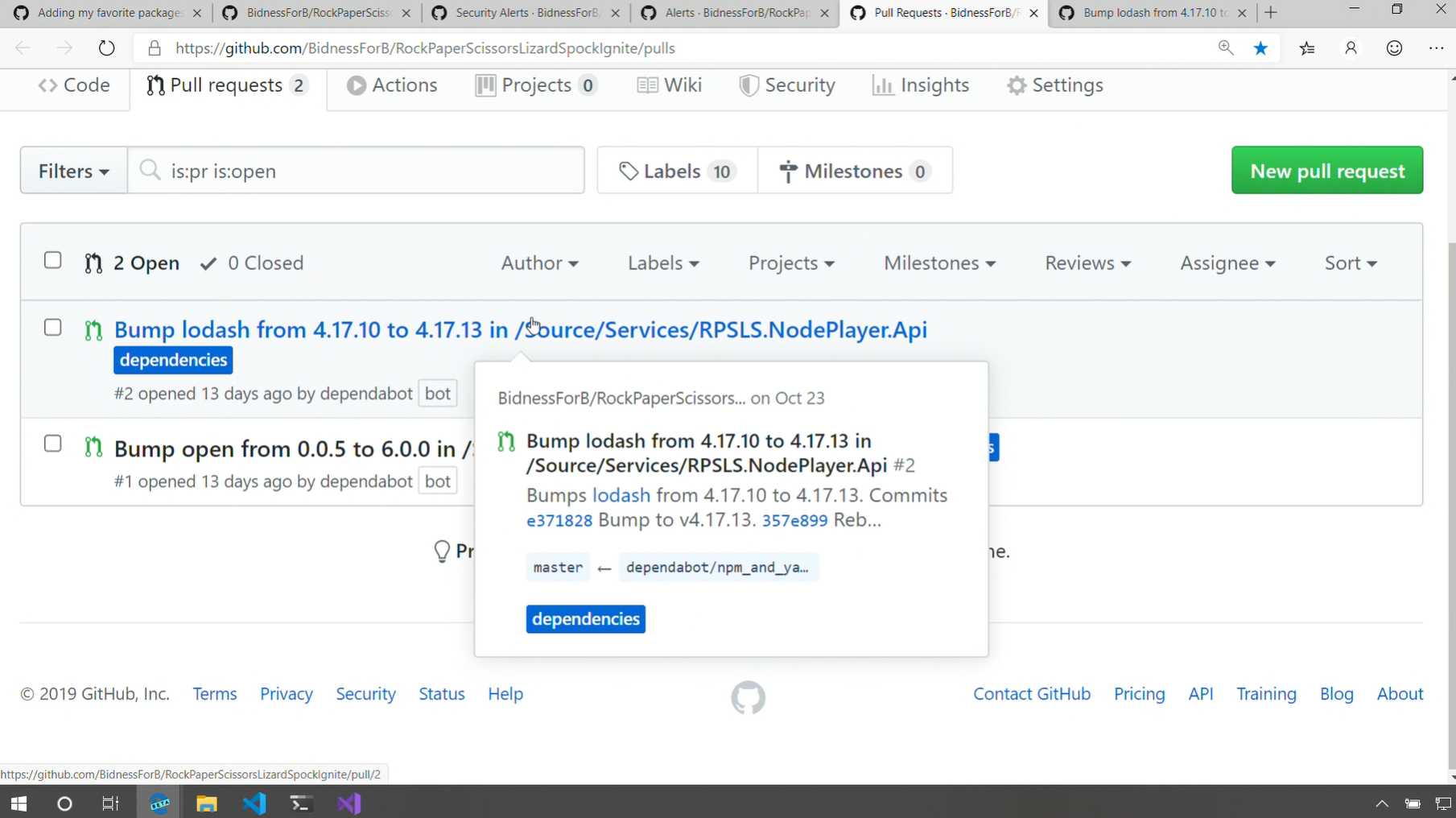Close the Security Alerts tab
Image resolution: width=1456 pixels, height=818 pixels.
click(616, 13)
